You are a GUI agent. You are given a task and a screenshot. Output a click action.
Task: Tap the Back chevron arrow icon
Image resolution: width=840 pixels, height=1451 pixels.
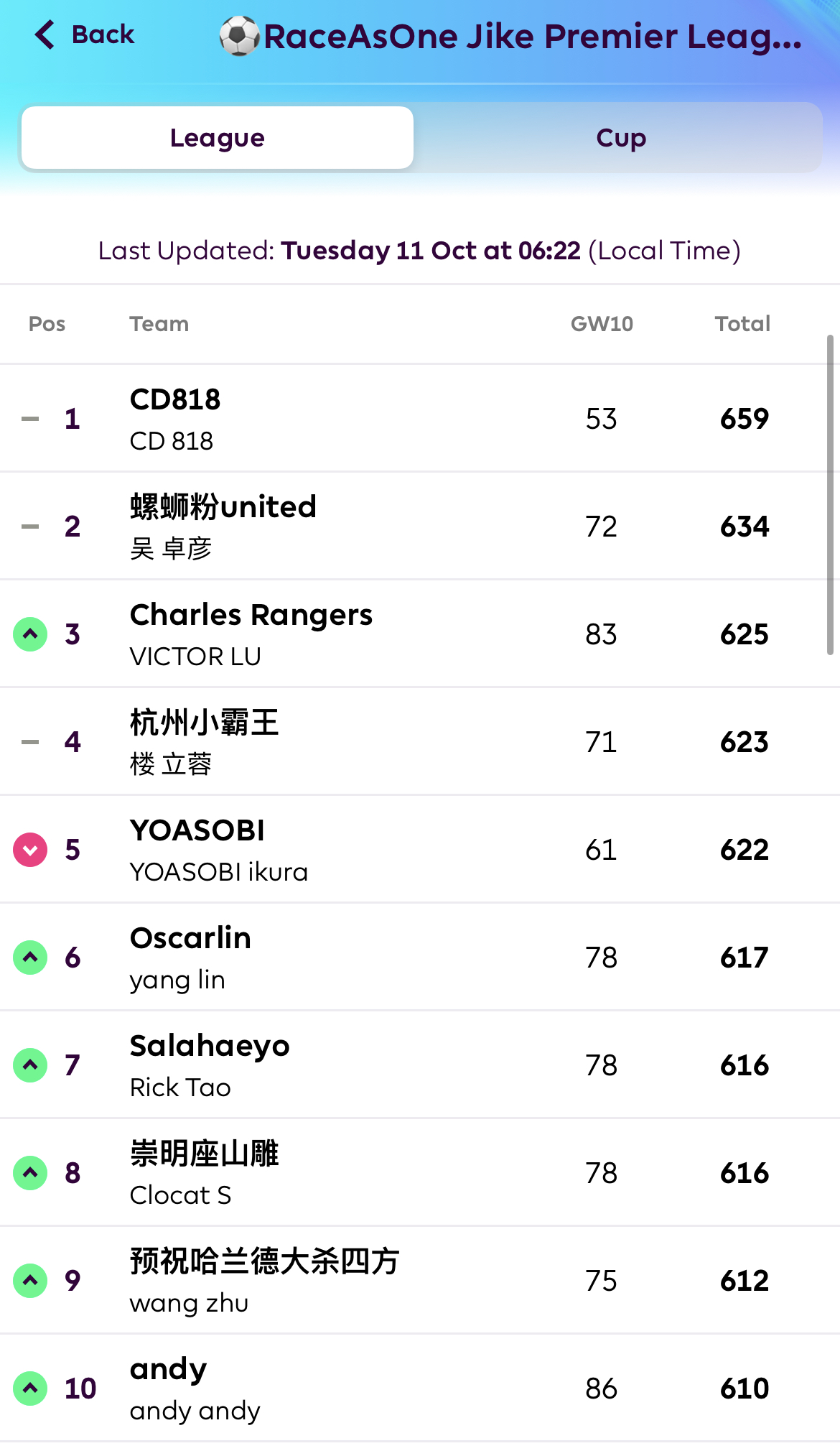pos(45,34)
